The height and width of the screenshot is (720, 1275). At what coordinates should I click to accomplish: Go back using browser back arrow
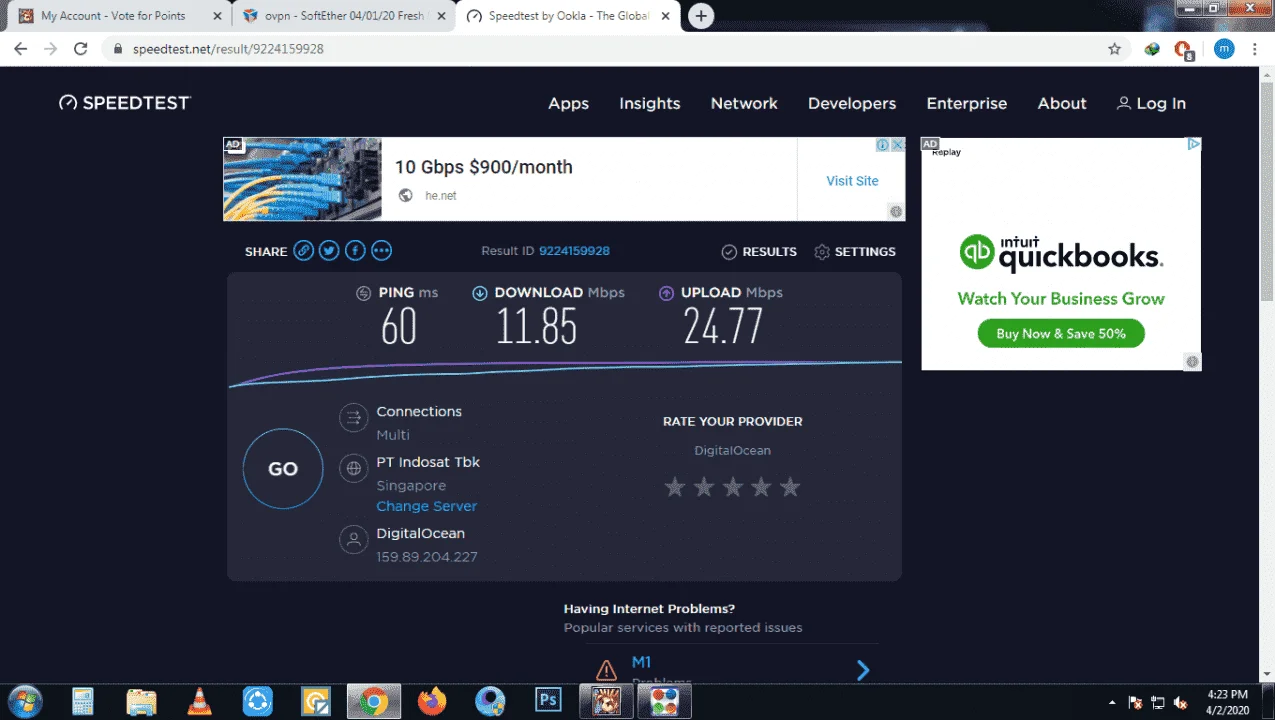click(x=20, y=48)
